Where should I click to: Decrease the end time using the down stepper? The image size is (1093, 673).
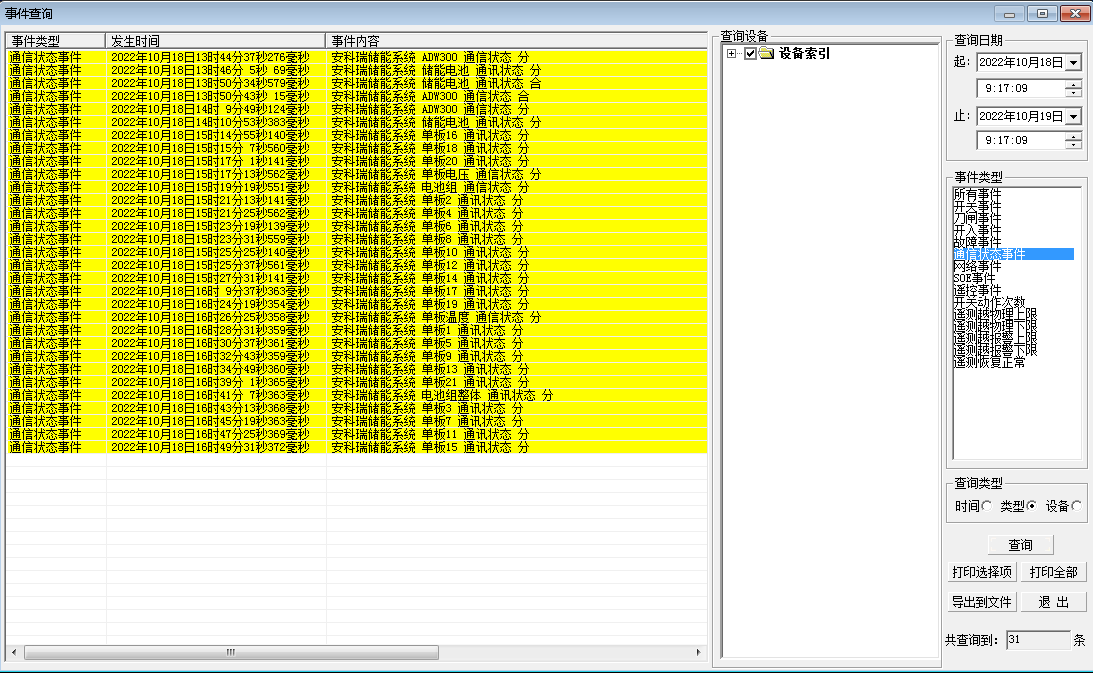click(x=1075, y=142)
